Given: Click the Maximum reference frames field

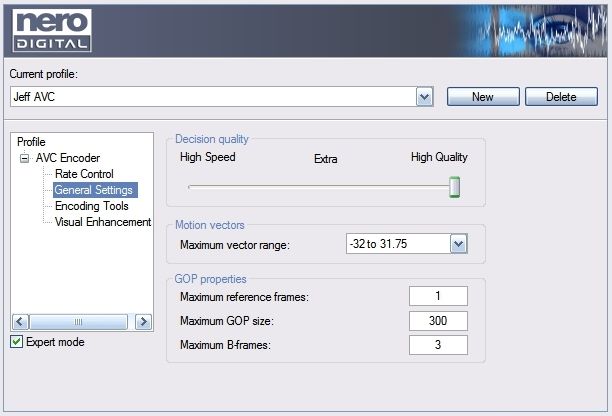Looking at the screenshot, I should 438,296.
